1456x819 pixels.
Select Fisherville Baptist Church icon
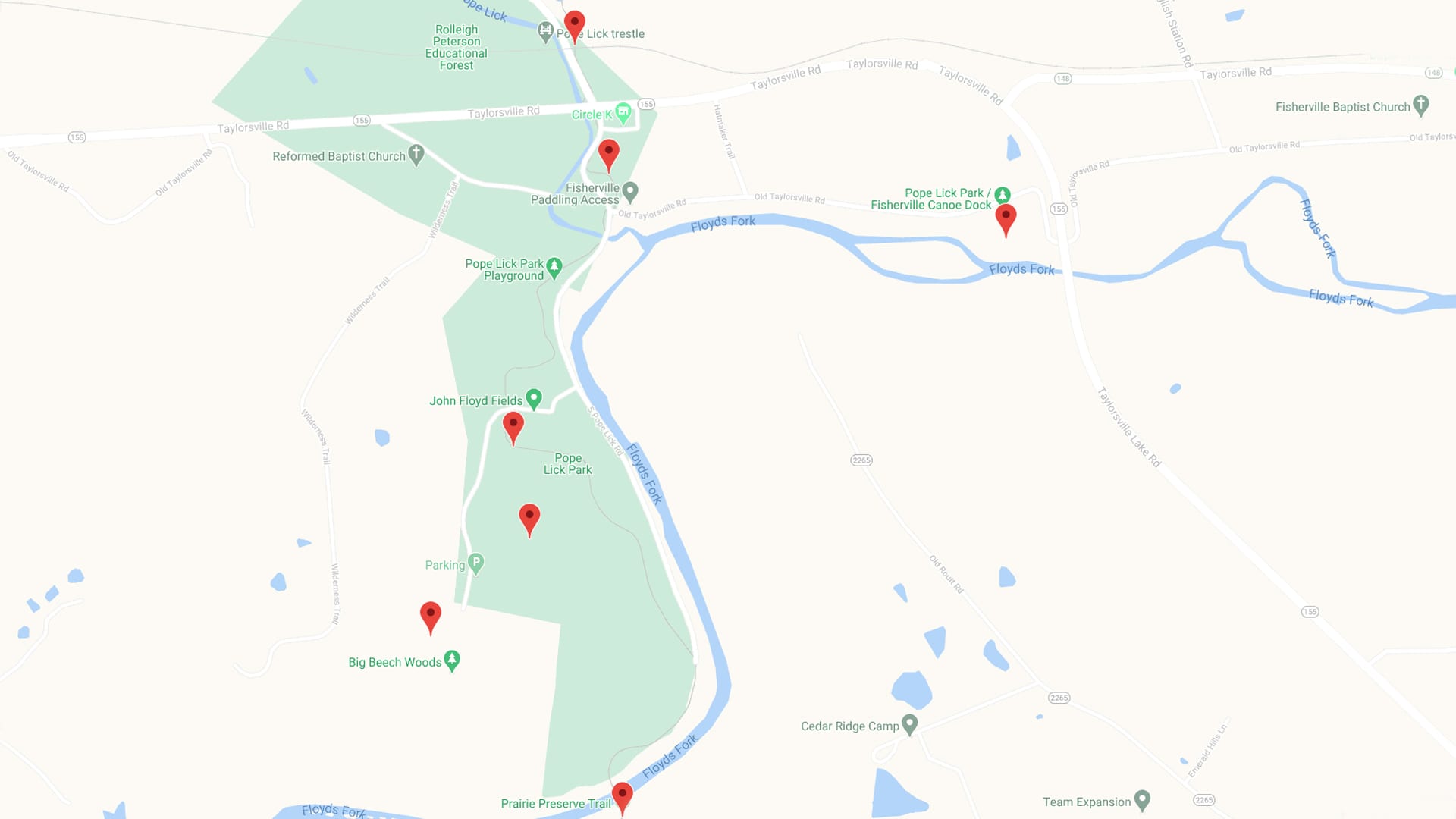[x=1421, y=105]
